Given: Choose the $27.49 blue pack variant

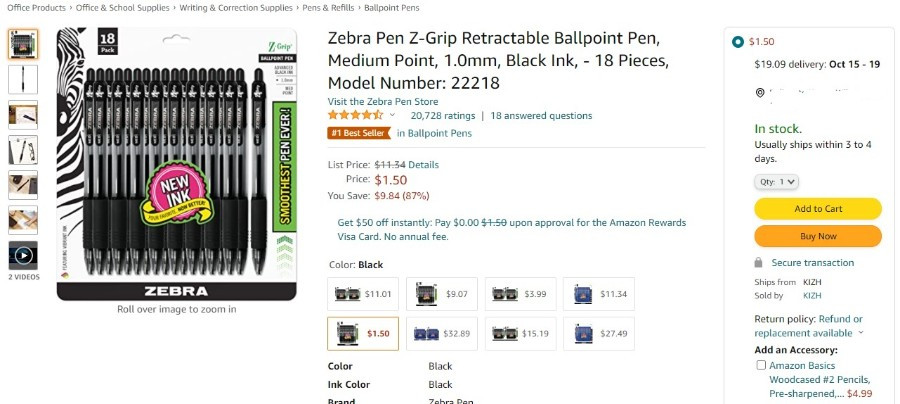Looking at the screenshot, I should click(x=599, y=333).
